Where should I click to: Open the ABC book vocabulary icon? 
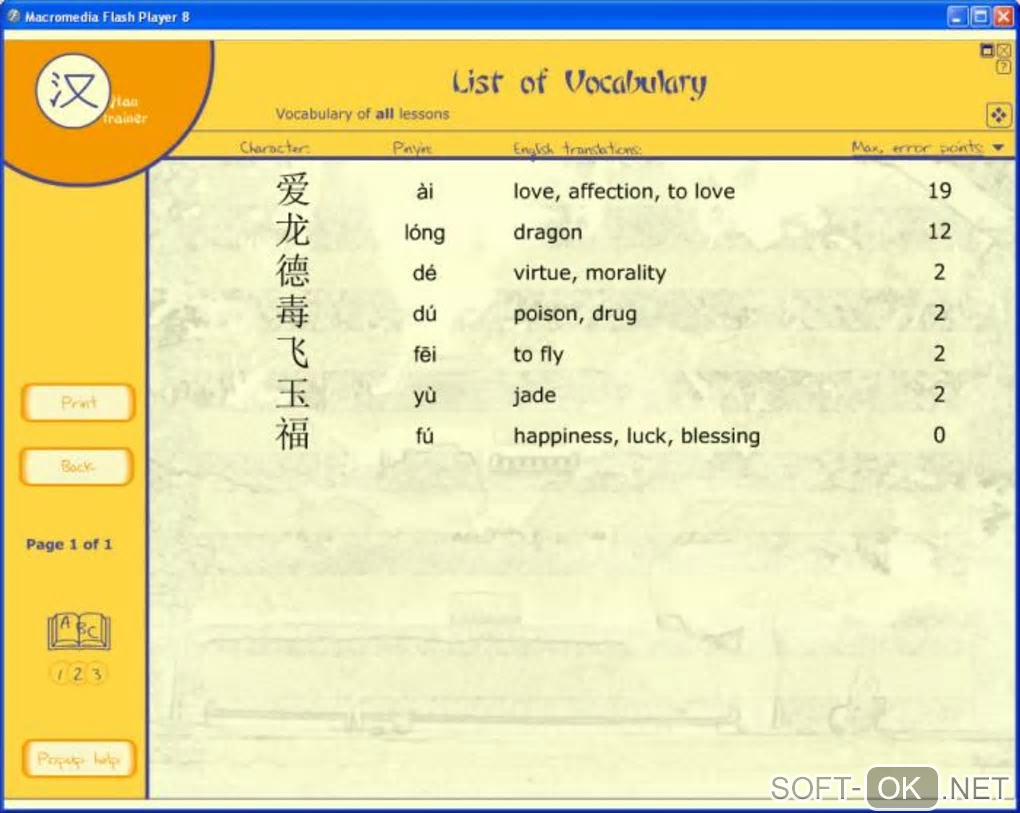click(x=79, y=631)
